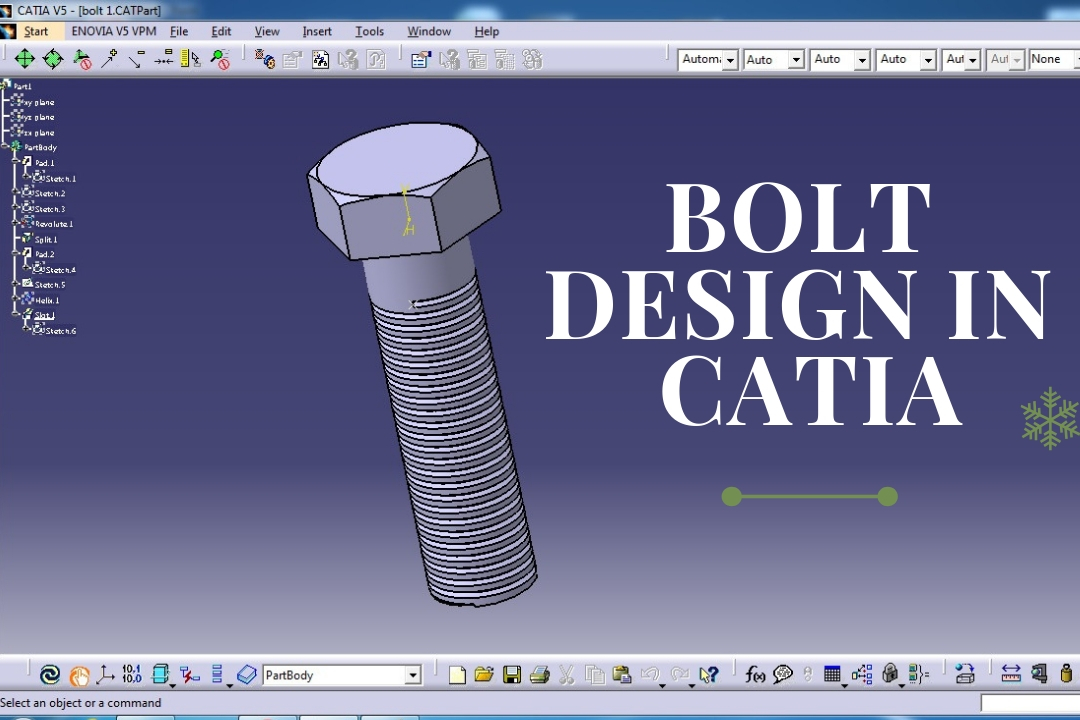The image size is (1080, 720).
Task: Open the Help menu
Action: pos(486,31)
